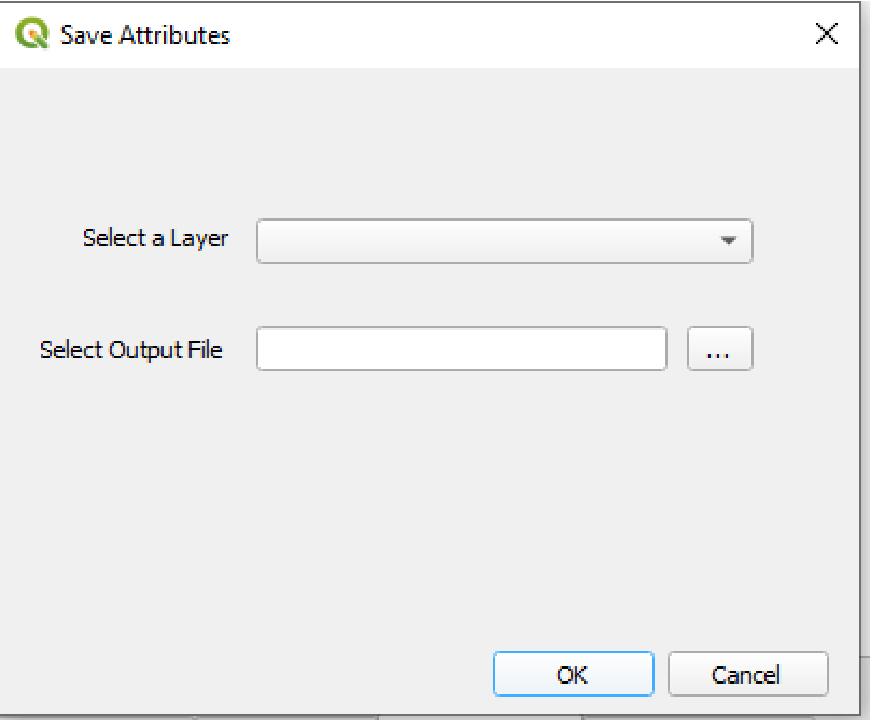Click the small triangle in the layer combo
The width and height of the screenshot is (870, 720).
pos(728,241)
